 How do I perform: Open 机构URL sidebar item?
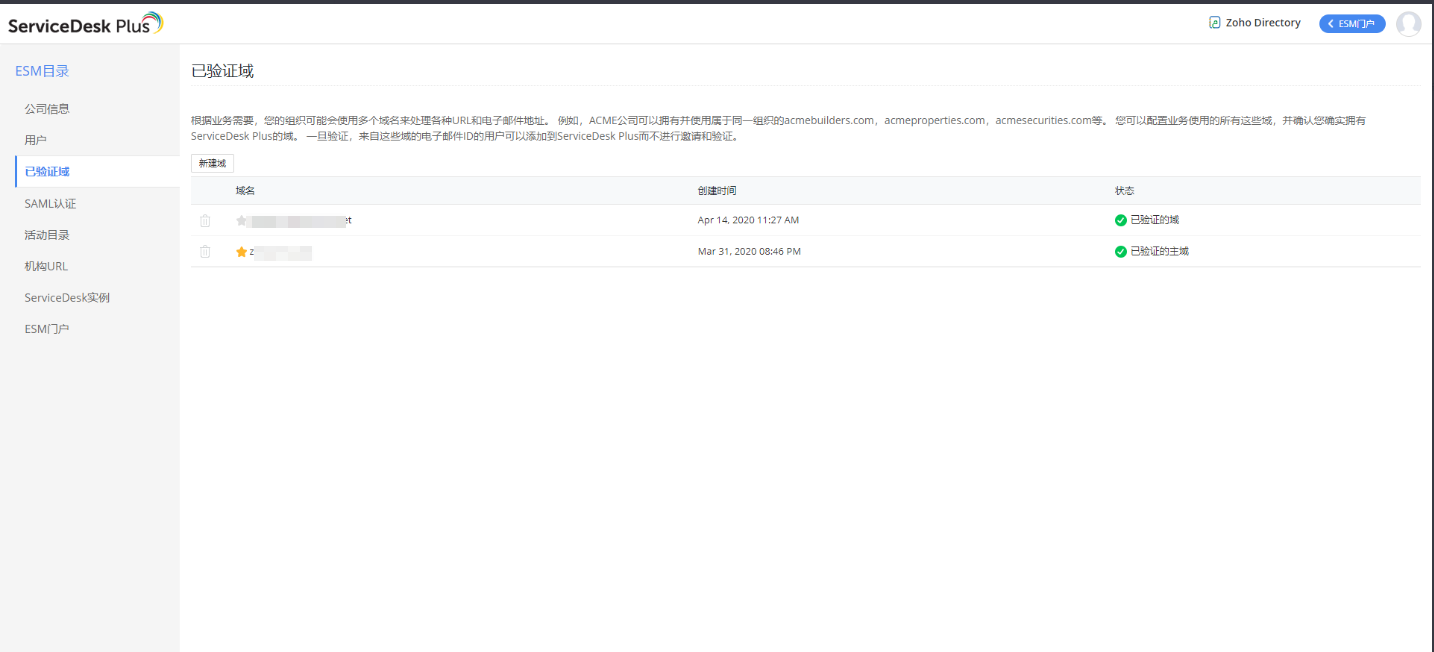(46, 266)
